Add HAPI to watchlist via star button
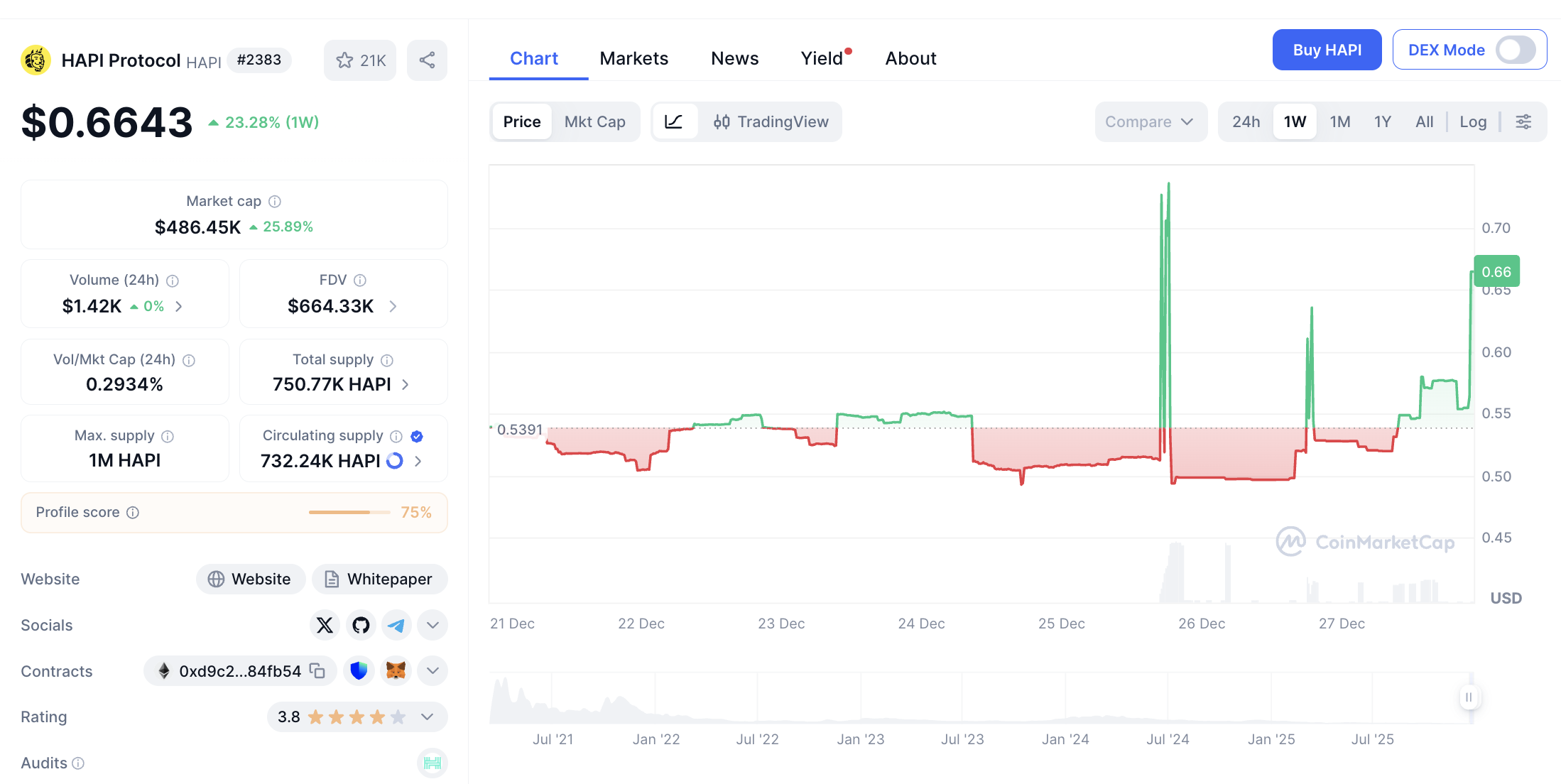 point(360,60)
